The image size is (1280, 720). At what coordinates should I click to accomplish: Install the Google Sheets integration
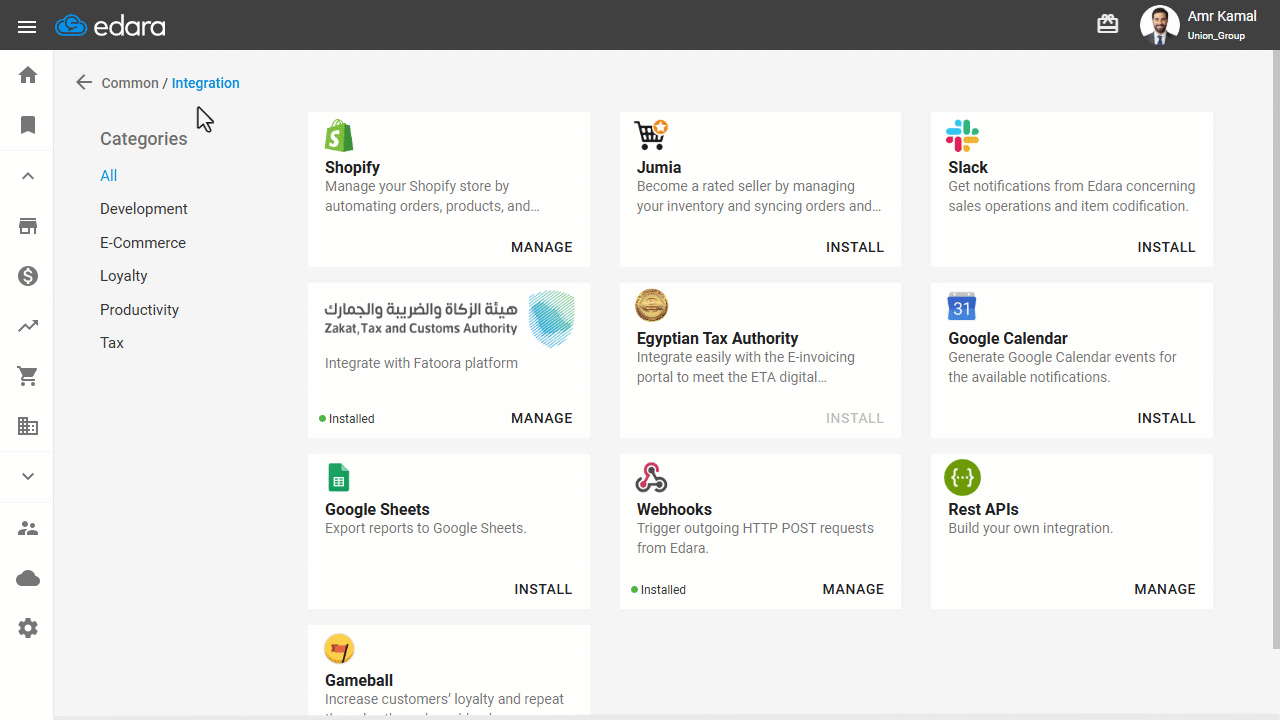[x=544, y=589]
